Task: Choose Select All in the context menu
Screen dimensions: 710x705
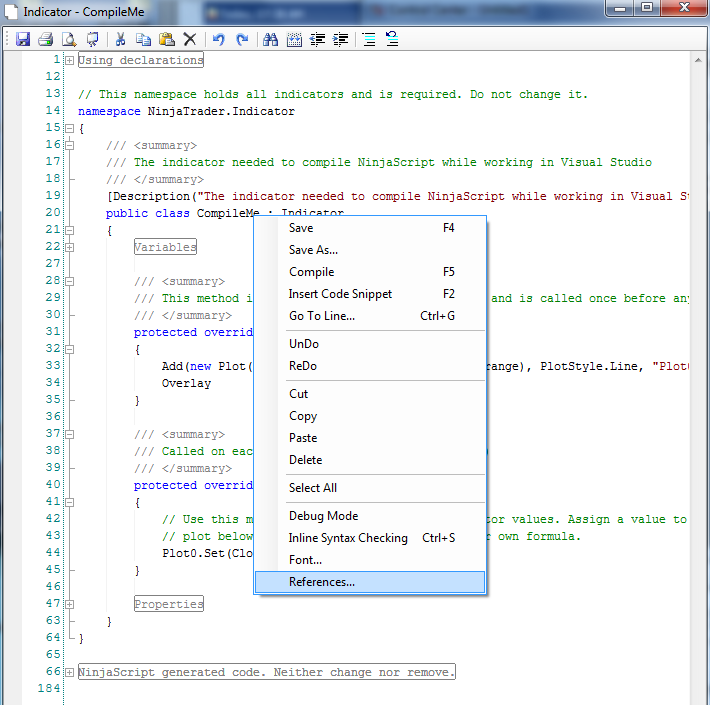Action: (x=370, y=488)
